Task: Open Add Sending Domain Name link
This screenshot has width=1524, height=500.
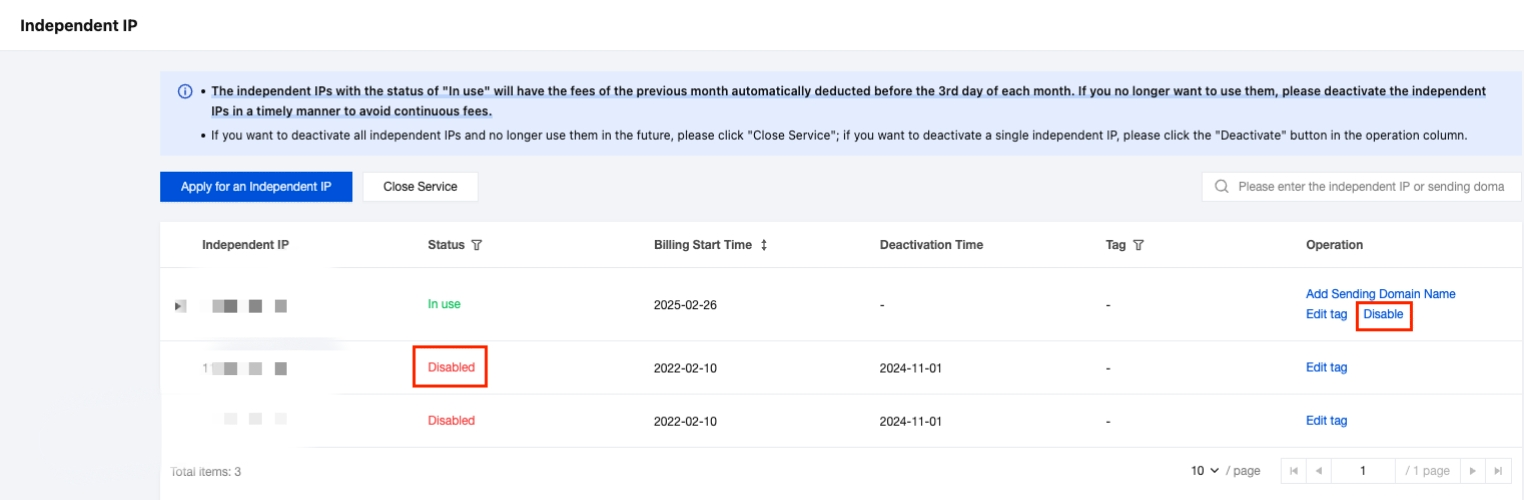Action: (x=1380, y=294)
